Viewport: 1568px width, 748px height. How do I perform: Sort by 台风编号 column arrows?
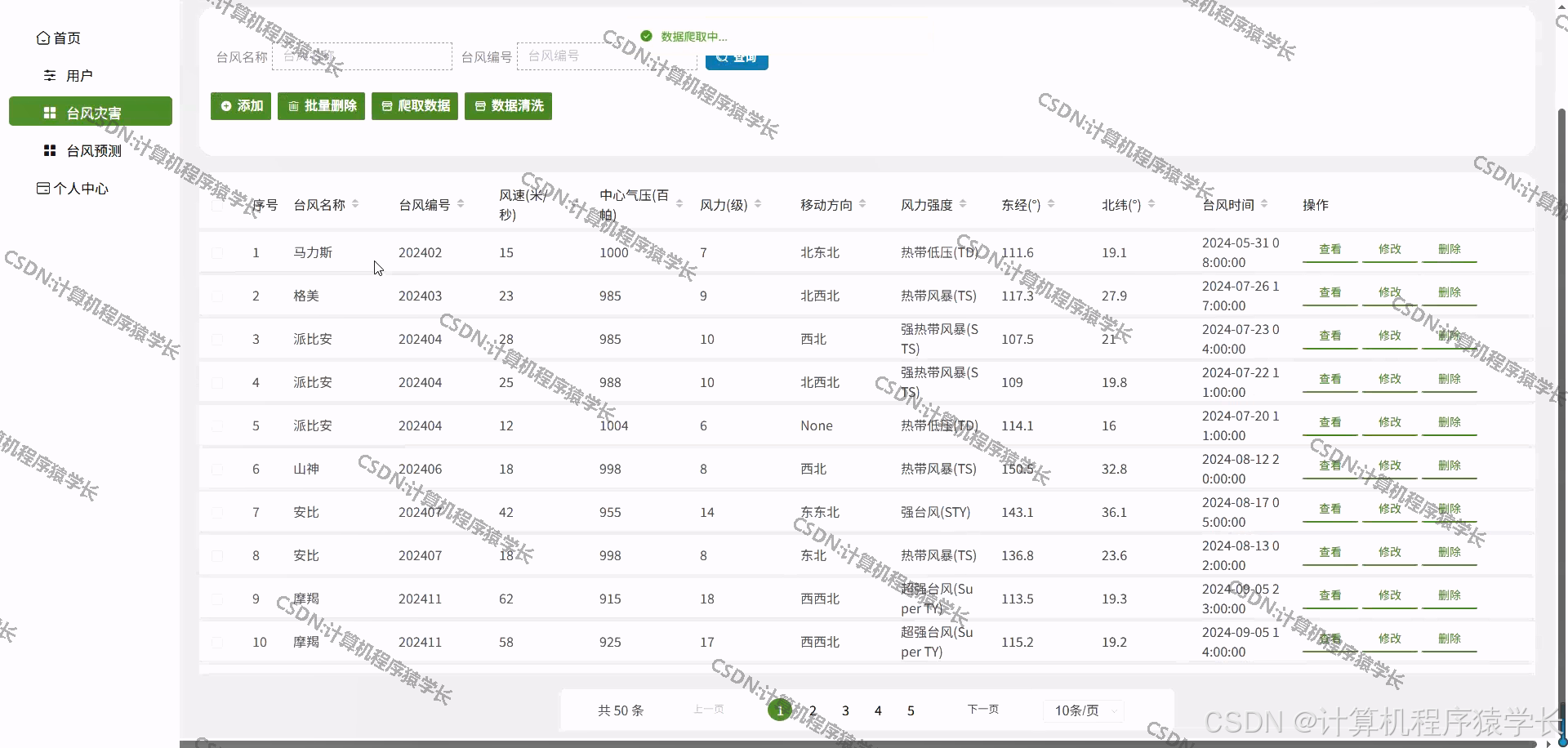[x=461, y=204]
